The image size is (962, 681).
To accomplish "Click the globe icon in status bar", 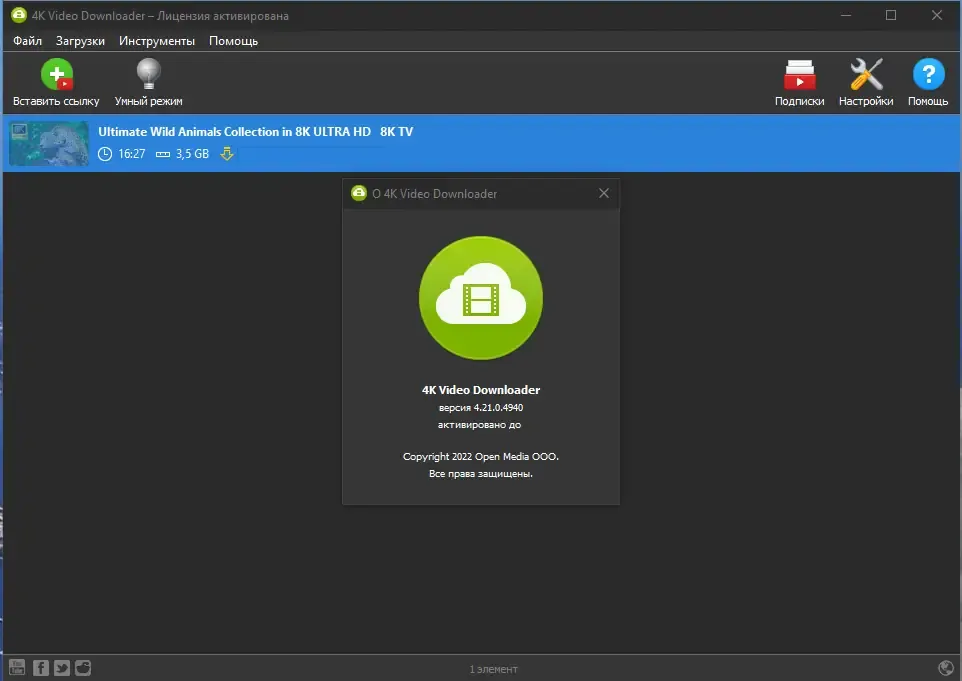I will 946,668.
